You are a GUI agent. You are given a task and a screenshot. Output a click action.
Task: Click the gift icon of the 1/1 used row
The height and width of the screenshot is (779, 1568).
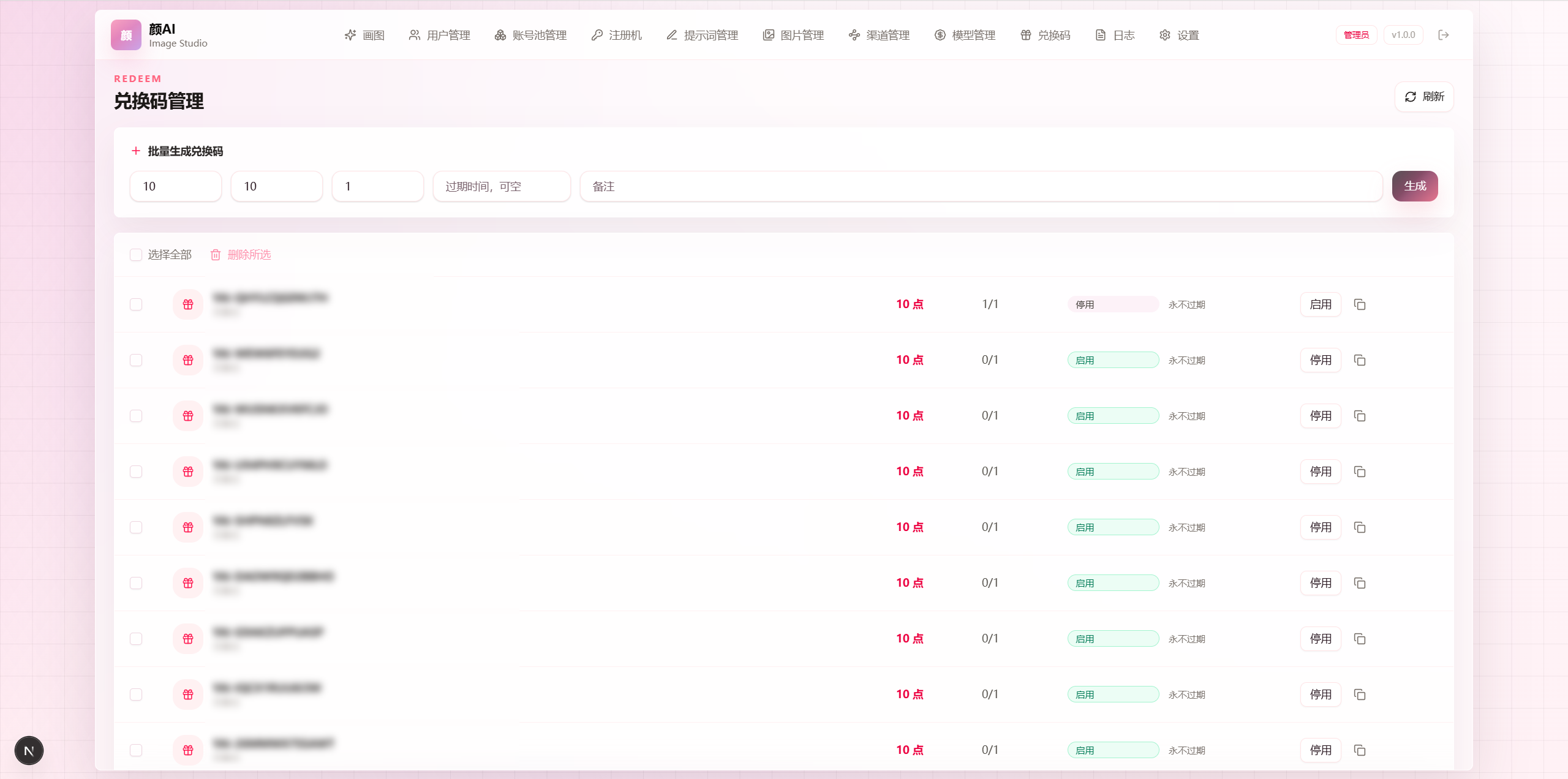point(188,304)
